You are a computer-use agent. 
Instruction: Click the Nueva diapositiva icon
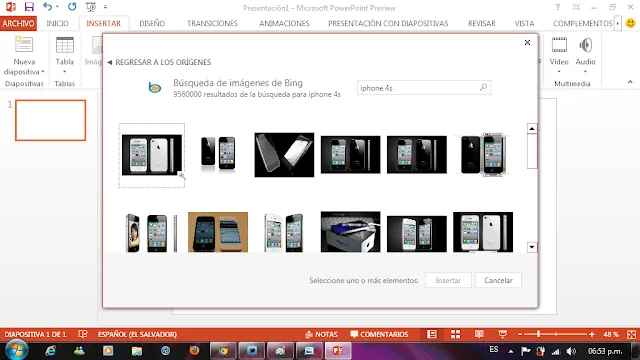coord(24,44)
